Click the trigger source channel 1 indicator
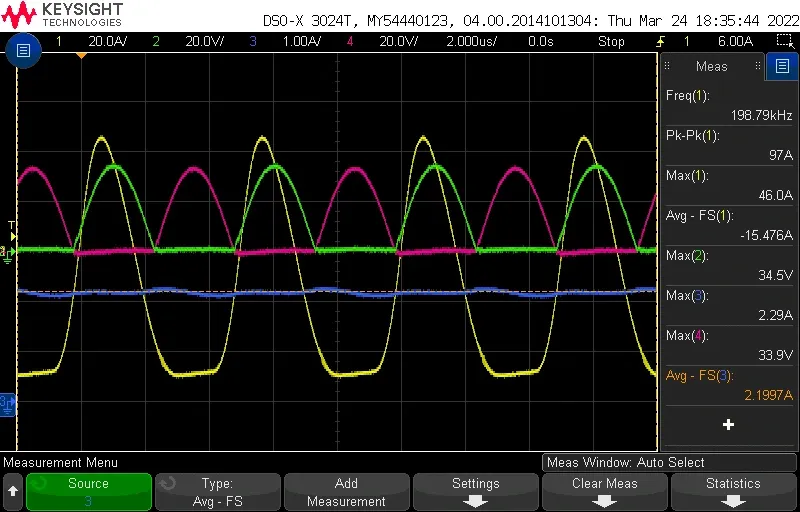 pos(687,41)
